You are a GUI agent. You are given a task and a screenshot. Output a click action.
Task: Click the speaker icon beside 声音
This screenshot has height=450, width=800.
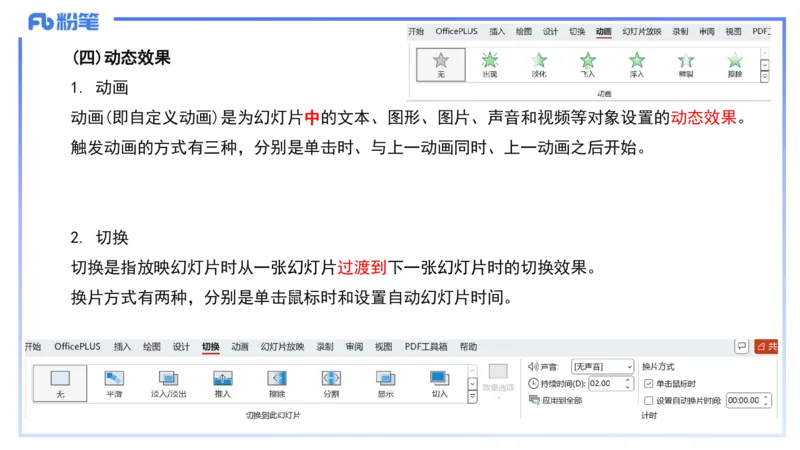click(533, 366)
